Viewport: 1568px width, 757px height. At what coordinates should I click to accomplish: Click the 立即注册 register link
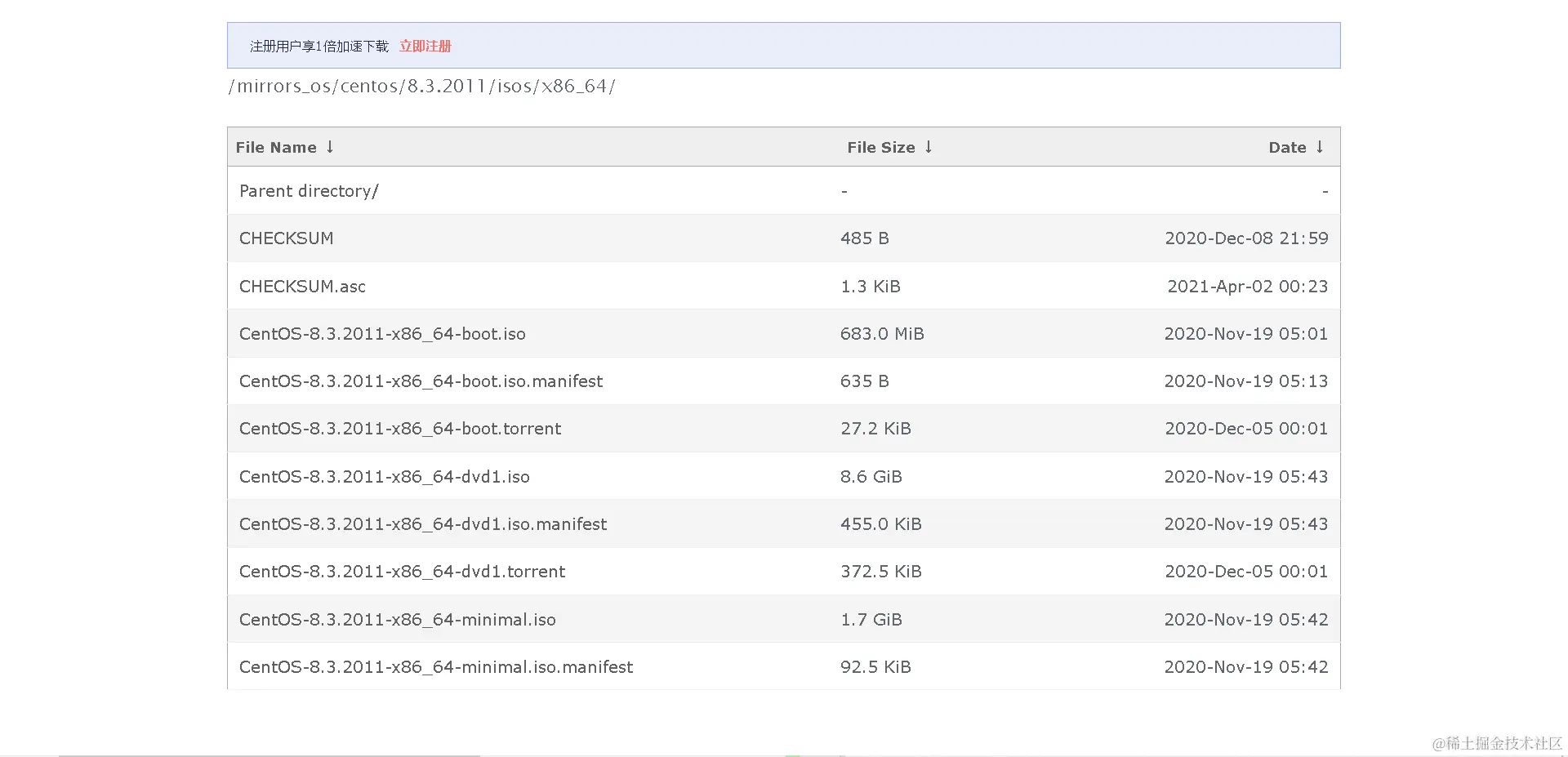click(x=425, y=47)
